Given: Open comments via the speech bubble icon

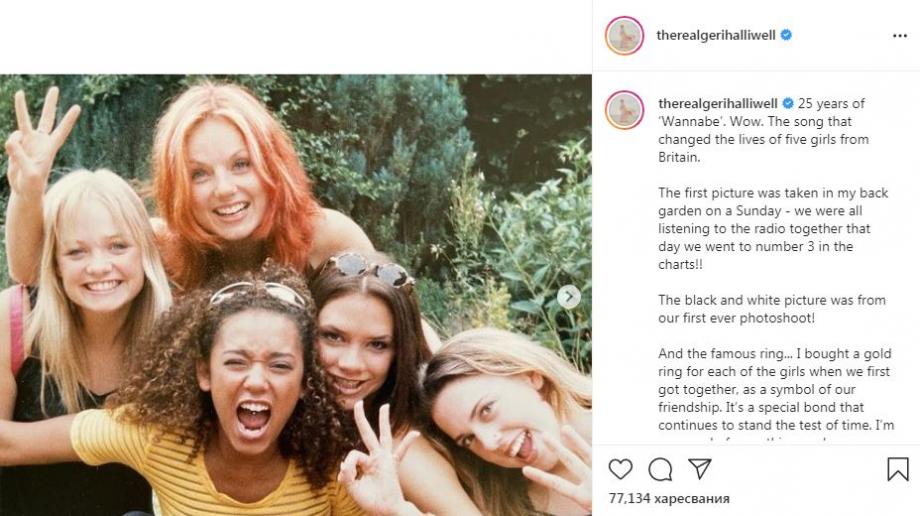Looking at the screenshot, I should tap(660, 469).
